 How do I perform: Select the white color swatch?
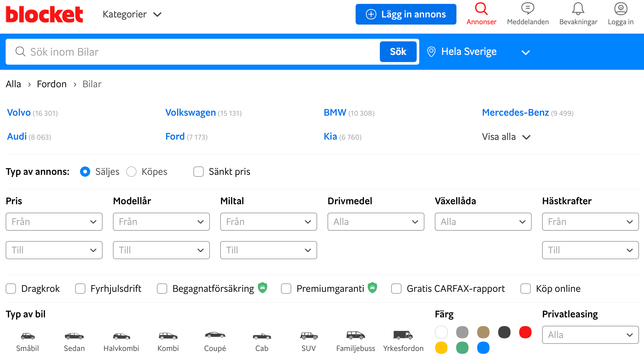tap(441, 332)
